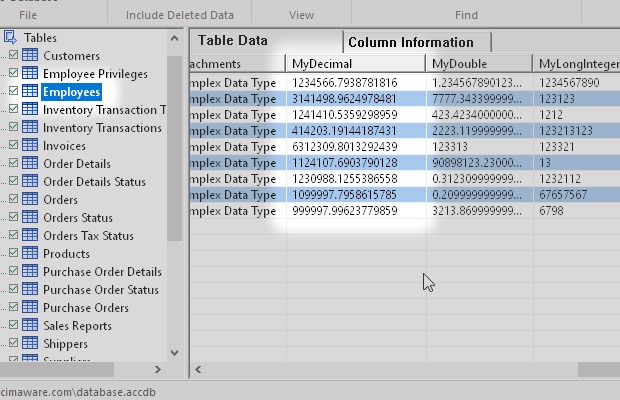Click the Sales Reports table icon

[30, 326]
